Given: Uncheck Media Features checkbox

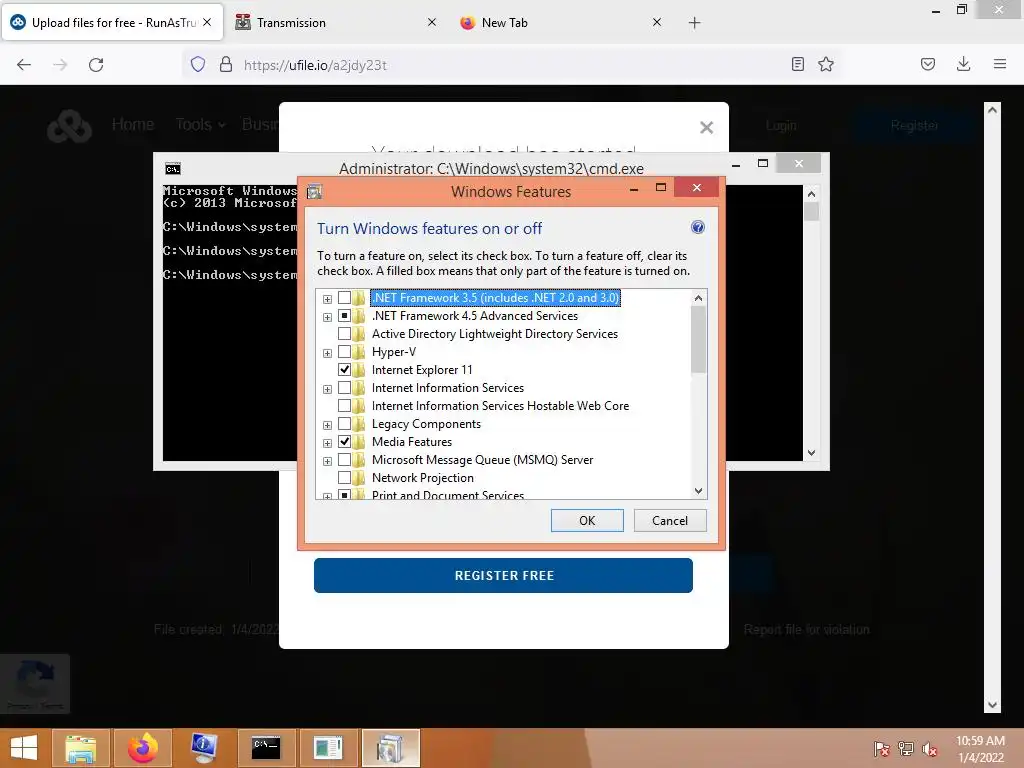Looking at the screenshot, I should (x=344, y=441).
